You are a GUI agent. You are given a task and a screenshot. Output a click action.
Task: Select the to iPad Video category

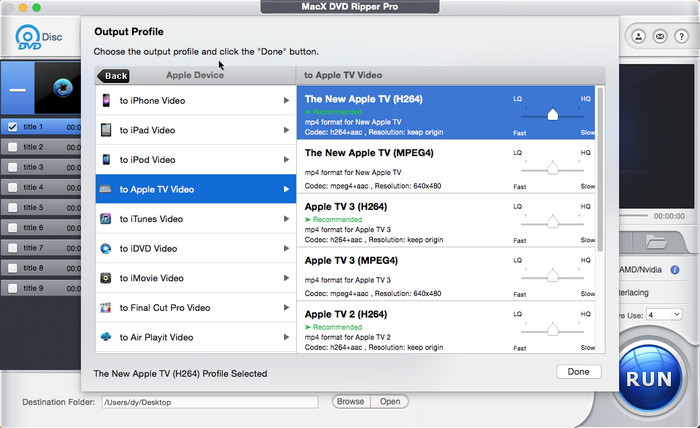(196, 130)
